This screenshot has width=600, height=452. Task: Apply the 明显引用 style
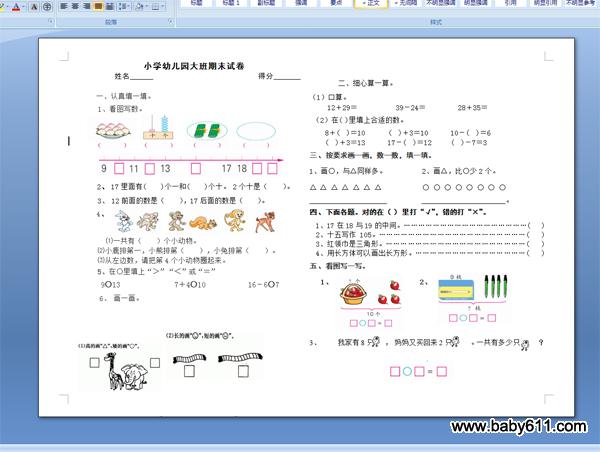pyautogui.click(x=545, y=3)
